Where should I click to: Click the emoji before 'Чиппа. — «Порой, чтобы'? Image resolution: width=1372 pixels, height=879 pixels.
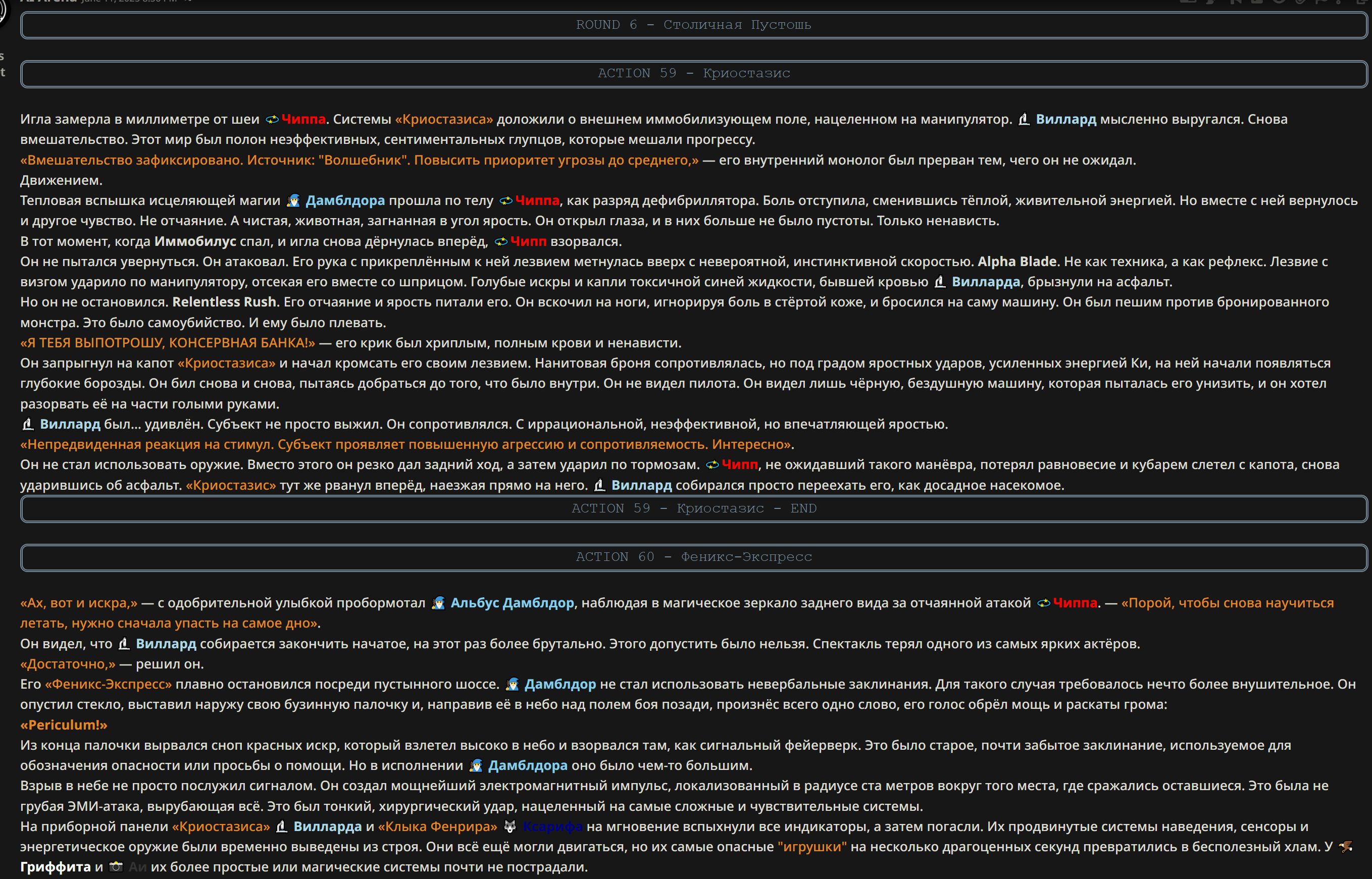pos(1043,603)
